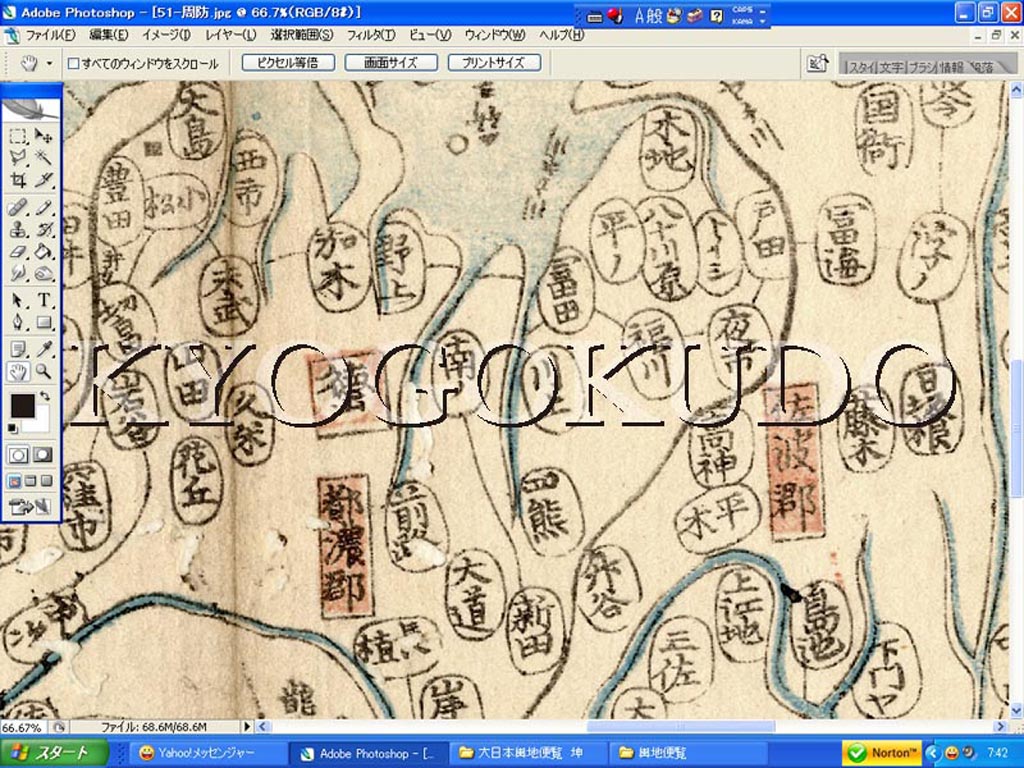1024x768 pixels.
Task: Jump to ImageReady from toolbox bottom
Action: tap(31, 506)
